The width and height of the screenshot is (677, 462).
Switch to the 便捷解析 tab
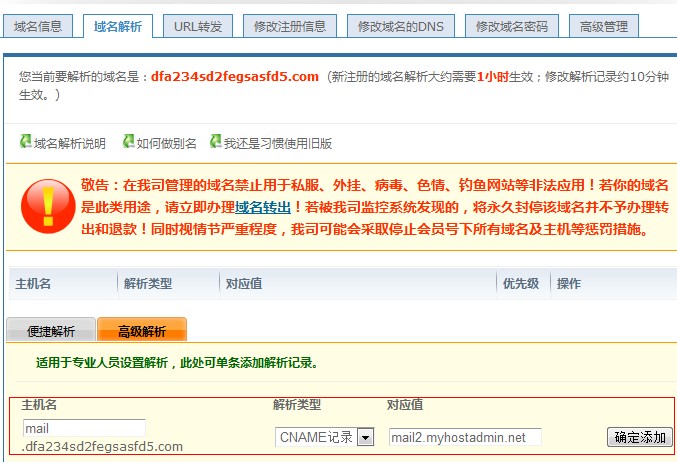pos(51,331)
